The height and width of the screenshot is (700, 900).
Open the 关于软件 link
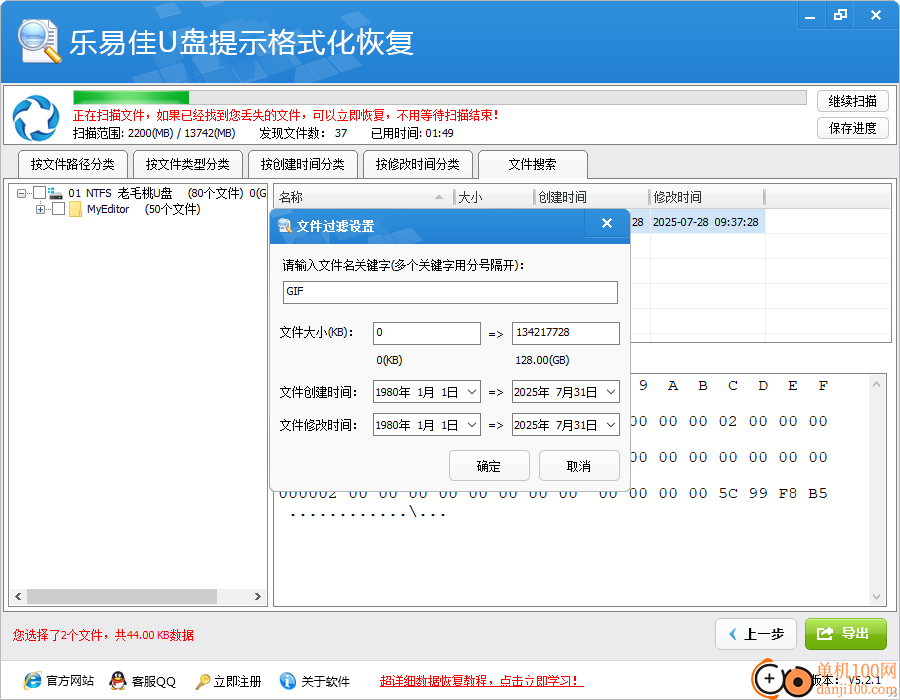325,681
